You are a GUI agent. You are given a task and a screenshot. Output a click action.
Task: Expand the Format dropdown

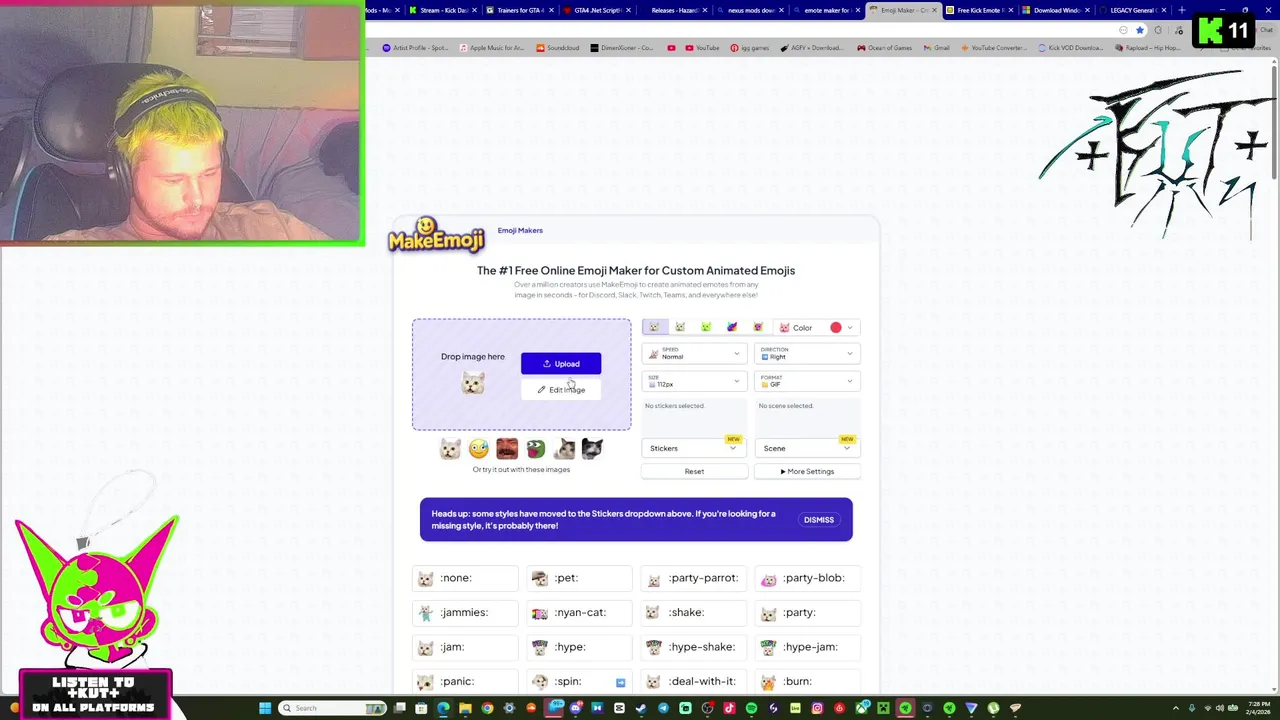coord(807,382)
